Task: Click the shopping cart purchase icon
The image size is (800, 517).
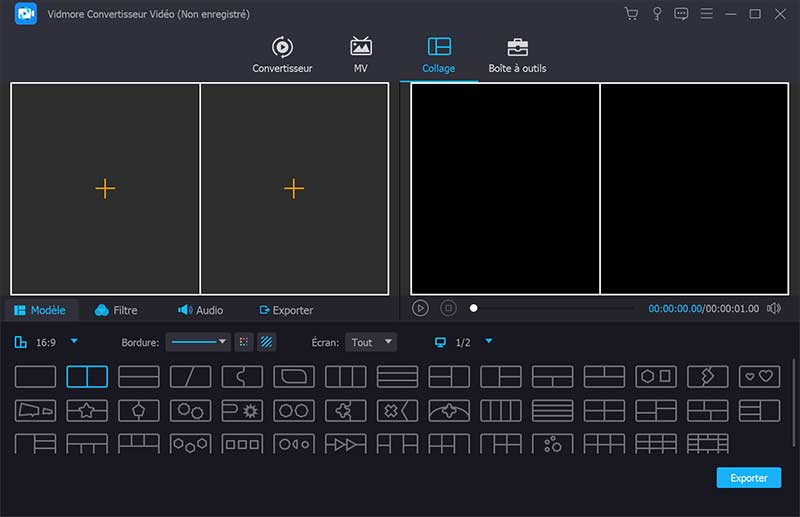Action: (x=631, y=14)
